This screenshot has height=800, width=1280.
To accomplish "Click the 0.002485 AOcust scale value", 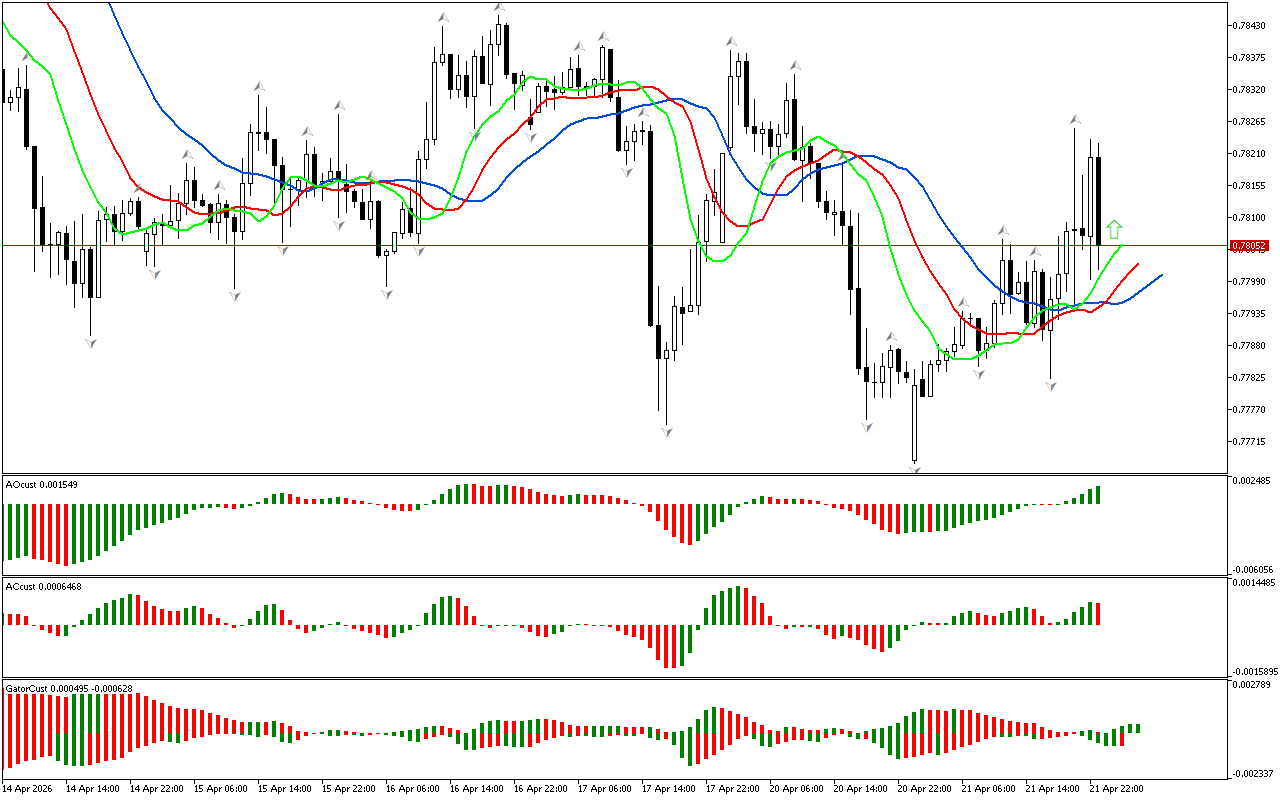I will [1249, 482].
